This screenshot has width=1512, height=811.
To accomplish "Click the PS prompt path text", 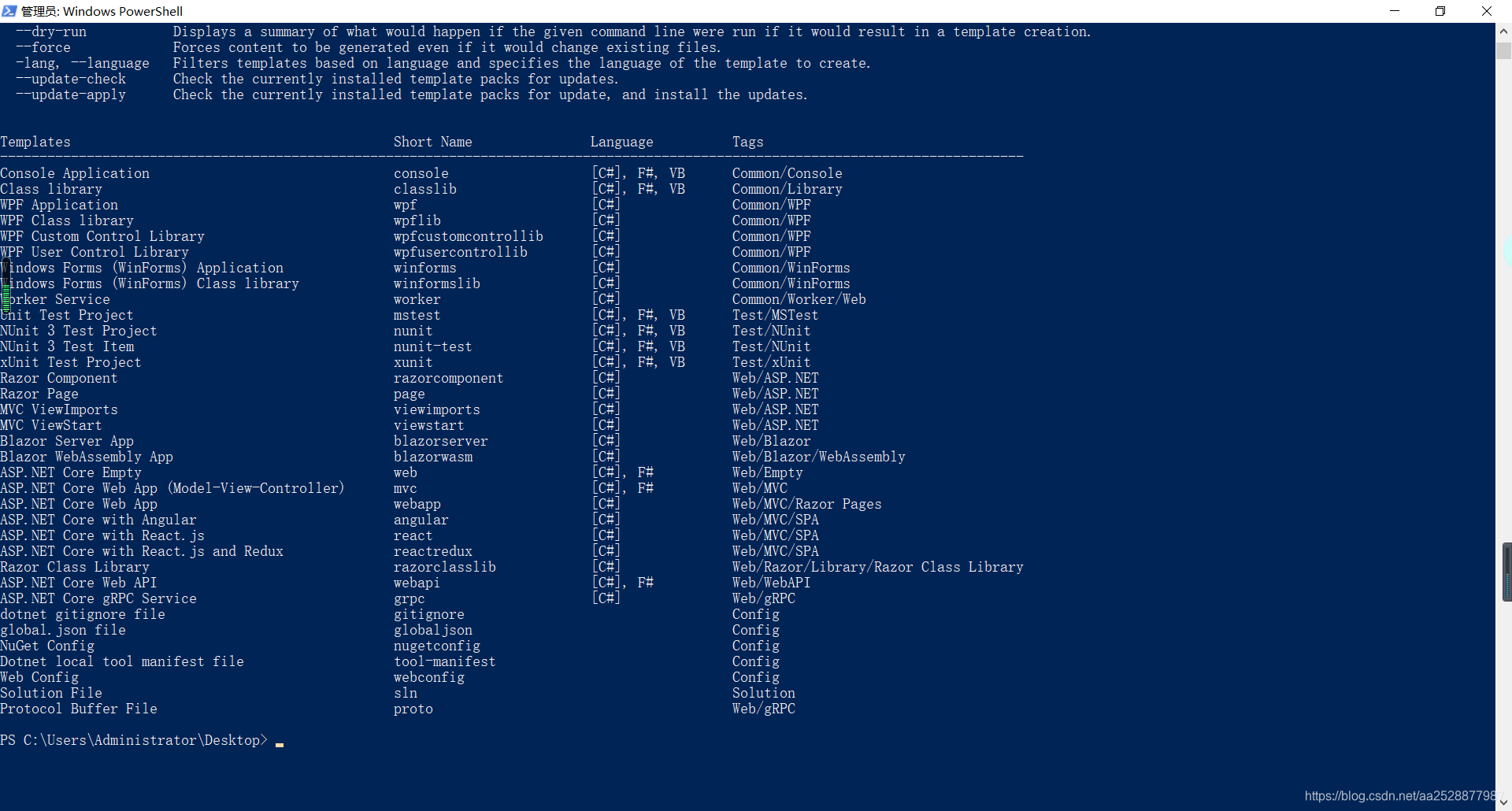I will (x=134, y=740).
